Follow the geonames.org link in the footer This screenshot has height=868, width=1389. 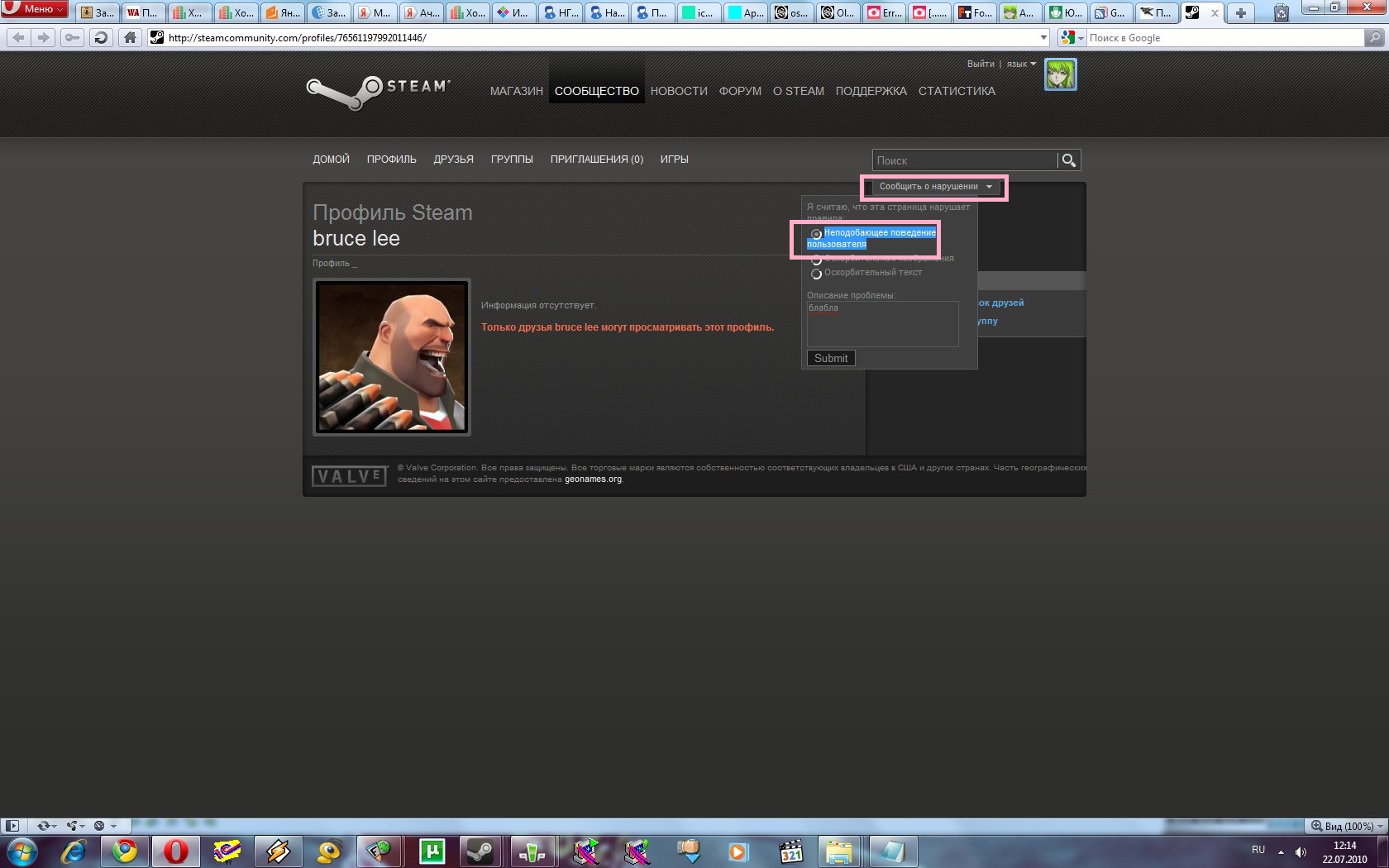593,479
